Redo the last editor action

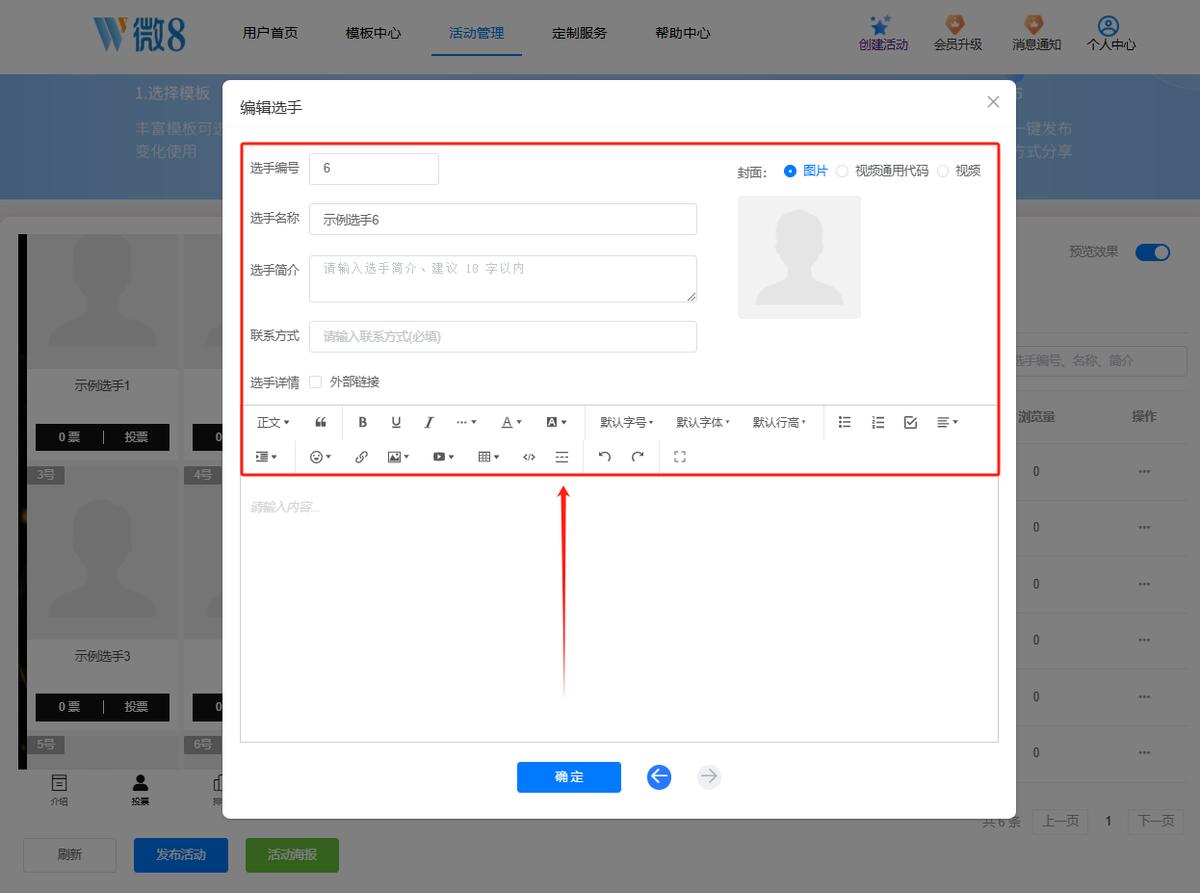pyautogui.click(x=637, y=457)
